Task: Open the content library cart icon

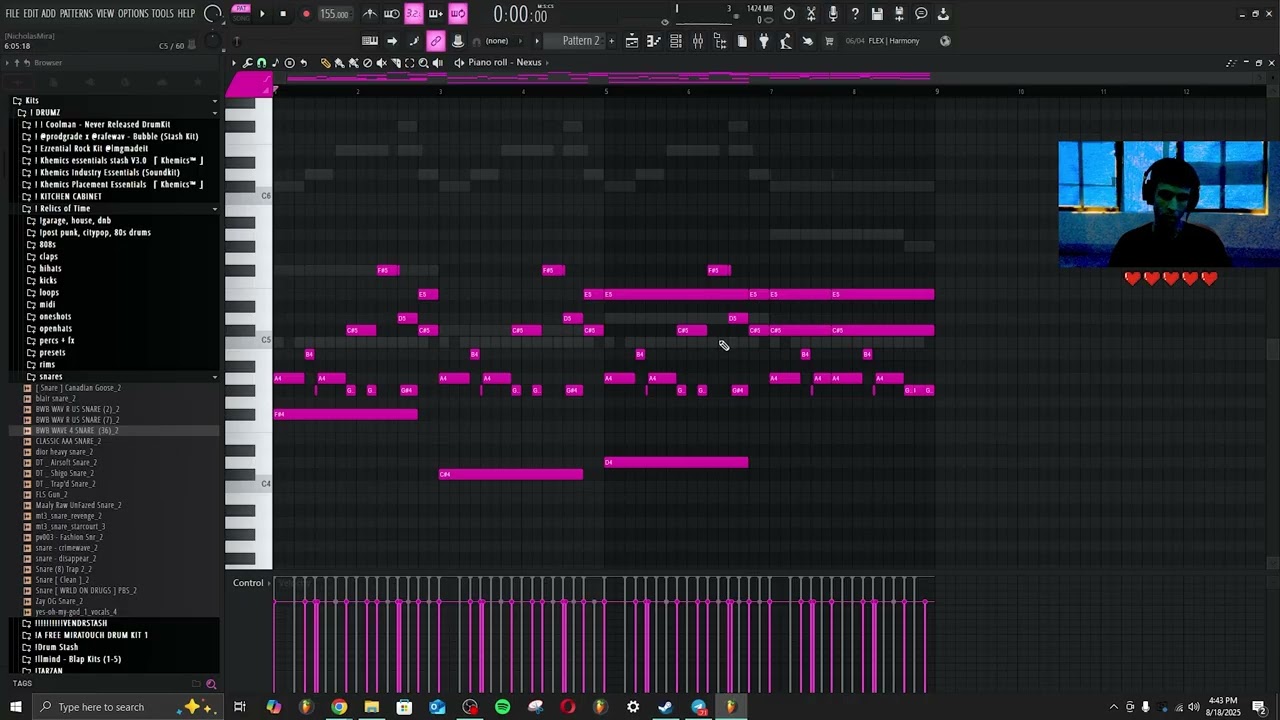Action: (x=829, y=41)
